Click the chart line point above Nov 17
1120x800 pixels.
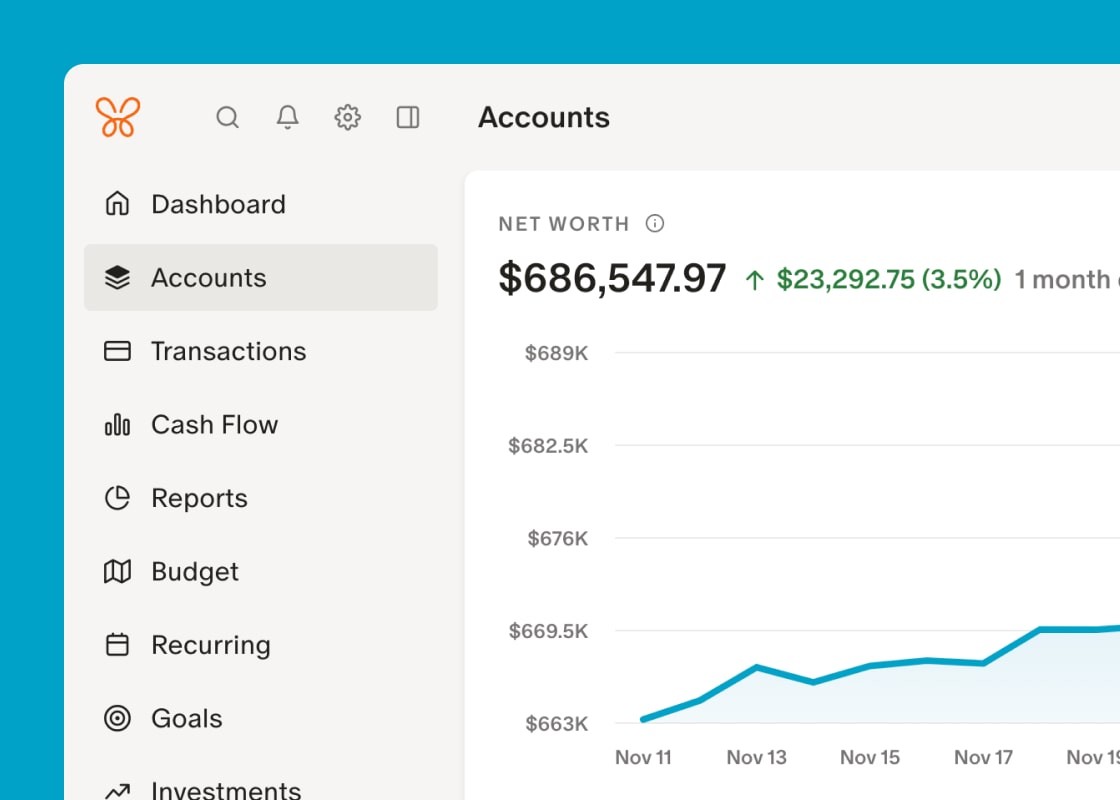pyautogui.click(x=984, y=663)
